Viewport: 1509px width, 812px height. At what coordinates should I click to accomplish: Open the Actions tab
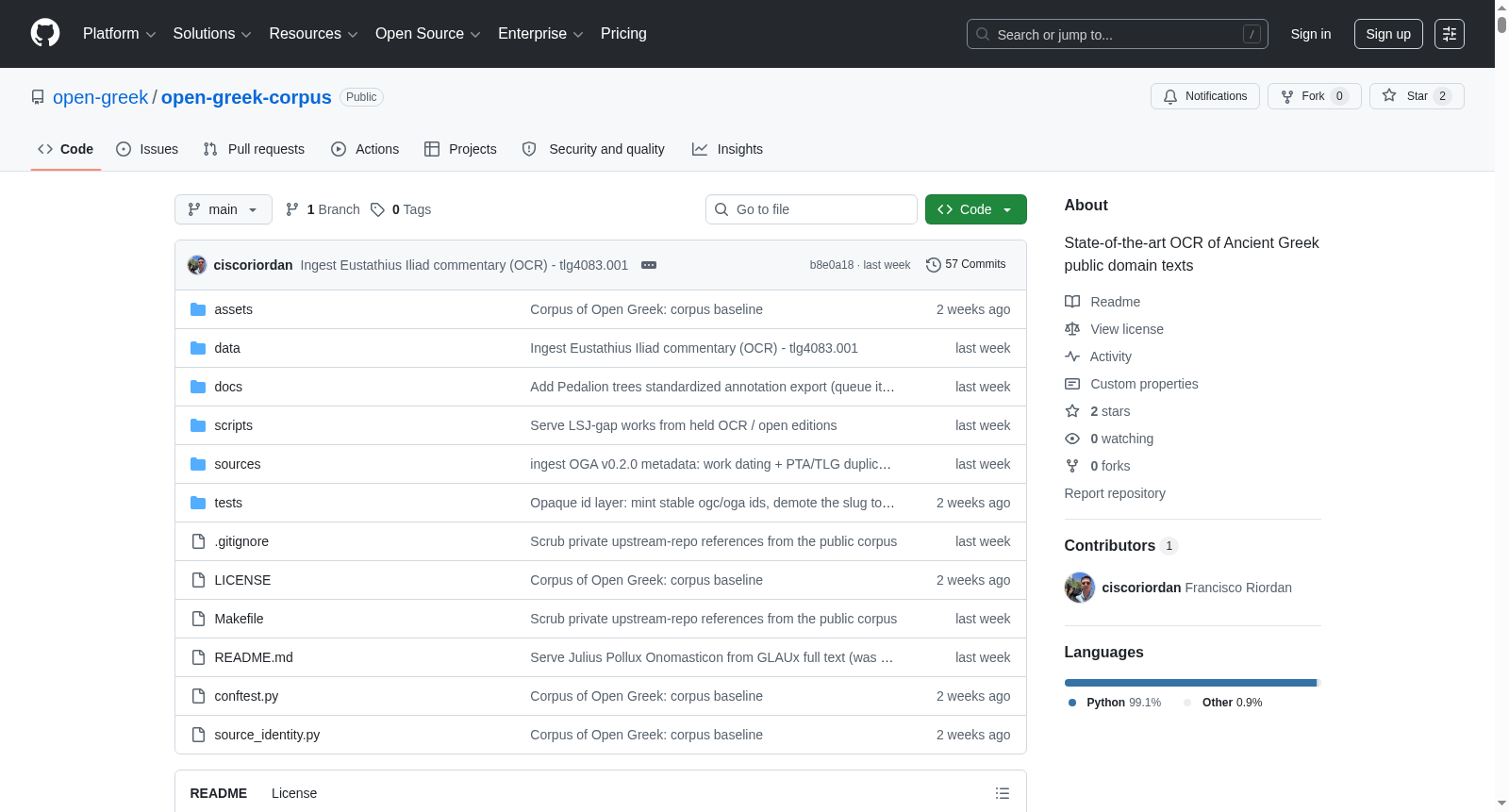tap(365, 149)
